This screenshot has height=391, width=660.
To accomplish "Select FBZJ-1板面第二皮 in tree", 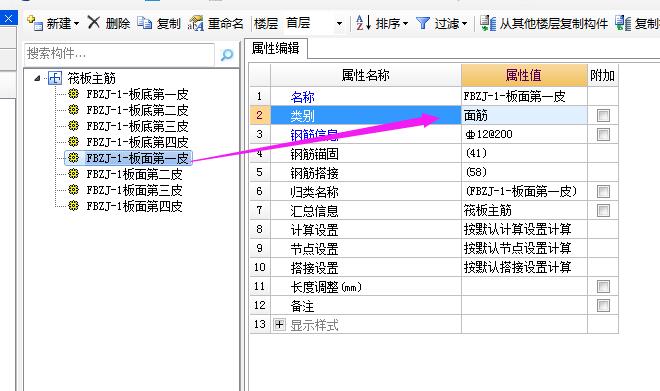I will 134,174.
